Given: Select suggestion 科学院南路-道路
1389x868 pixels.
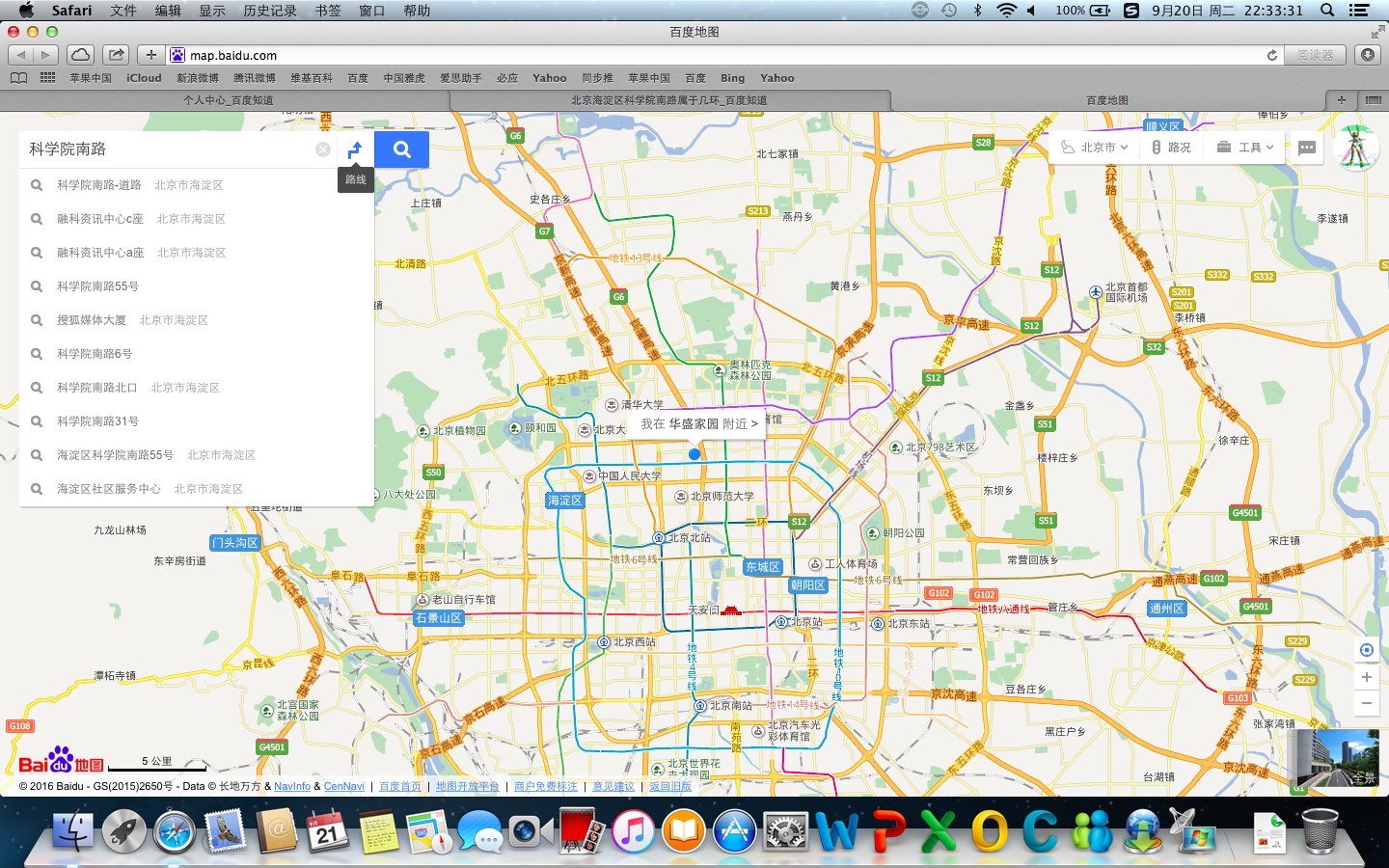Looking at the screenshot, I should (x=98, y=185).
